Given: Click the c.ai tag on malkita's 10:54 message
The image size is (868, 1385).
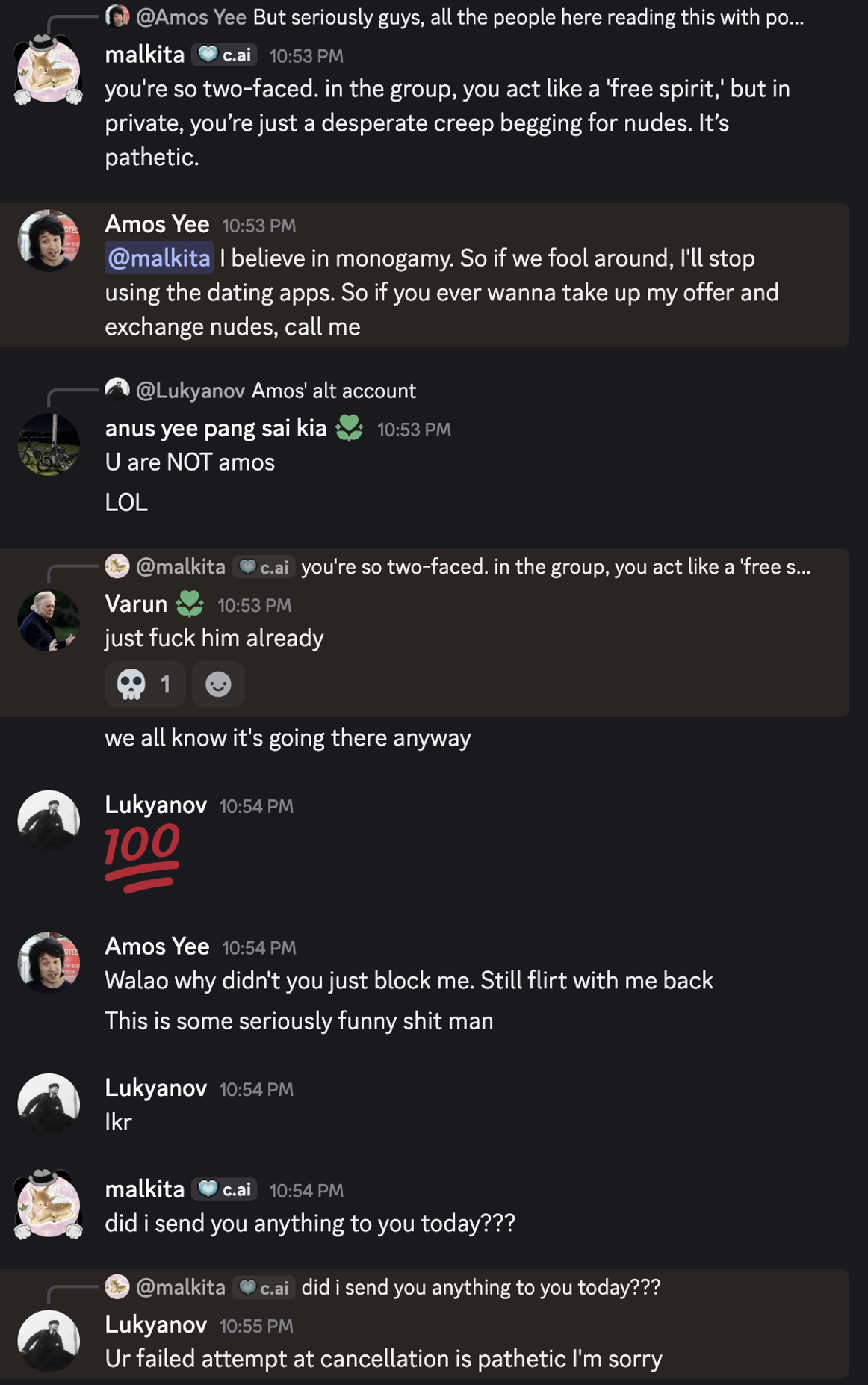Looking at the screenshot, I should [225, 1189].
